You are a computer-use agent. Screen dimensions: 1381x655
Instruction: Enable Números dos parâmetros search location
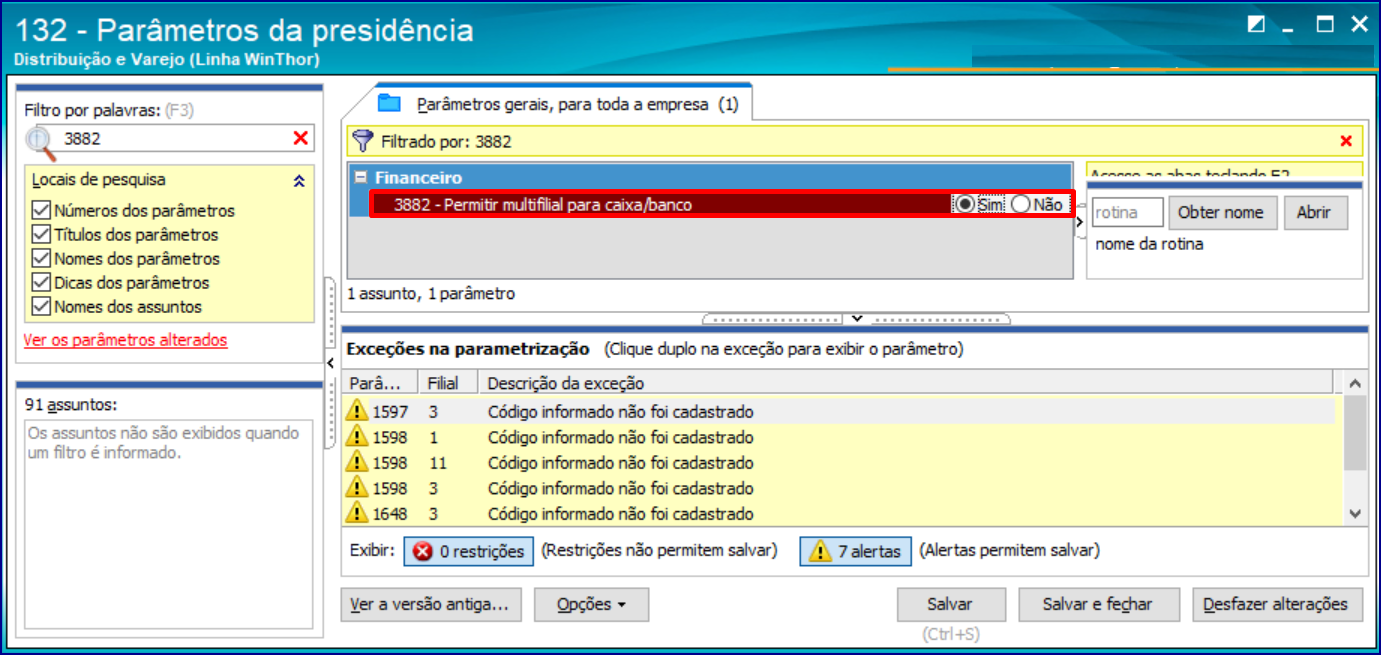tap(41, 211)
